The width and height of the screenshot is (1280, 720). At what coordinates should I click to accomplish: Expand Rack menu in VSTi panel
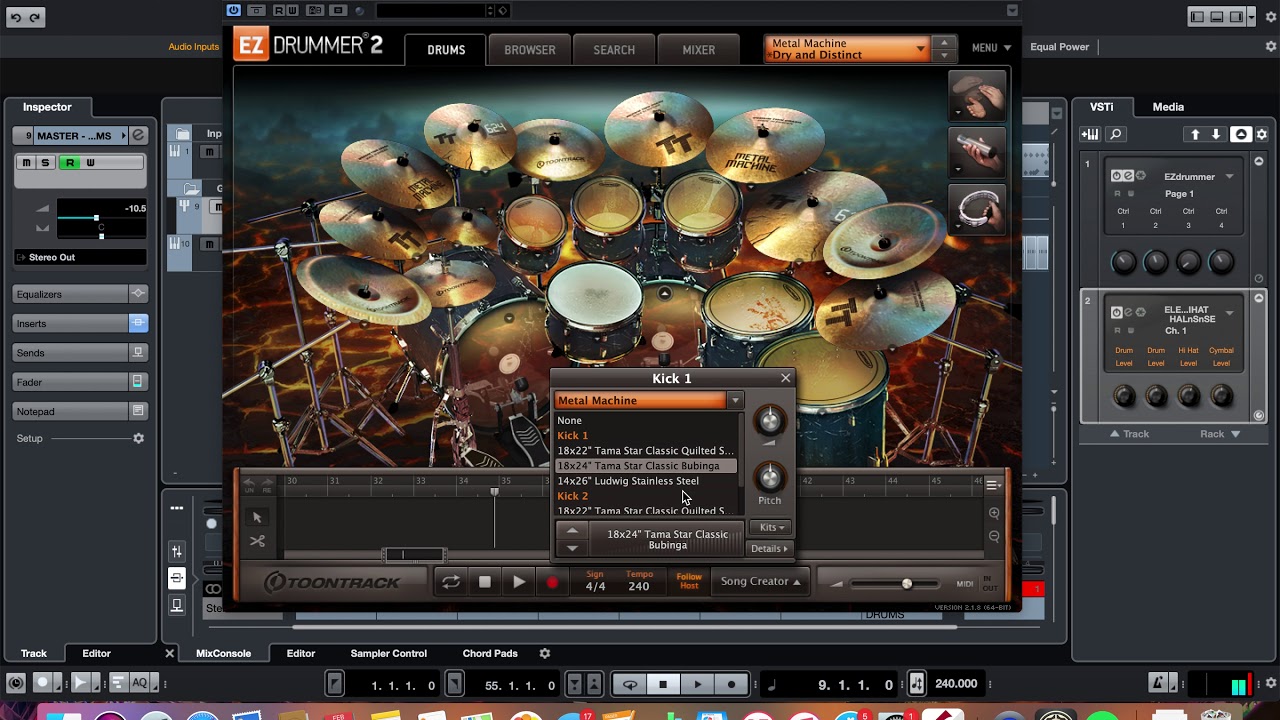click(x=1220, y=434)
